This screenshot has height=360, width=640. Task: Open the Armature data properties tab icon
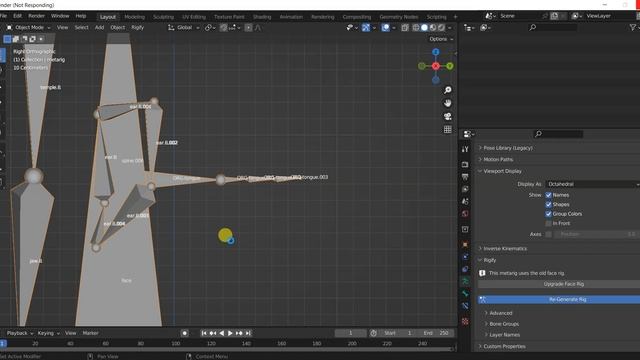click(465, 281)
